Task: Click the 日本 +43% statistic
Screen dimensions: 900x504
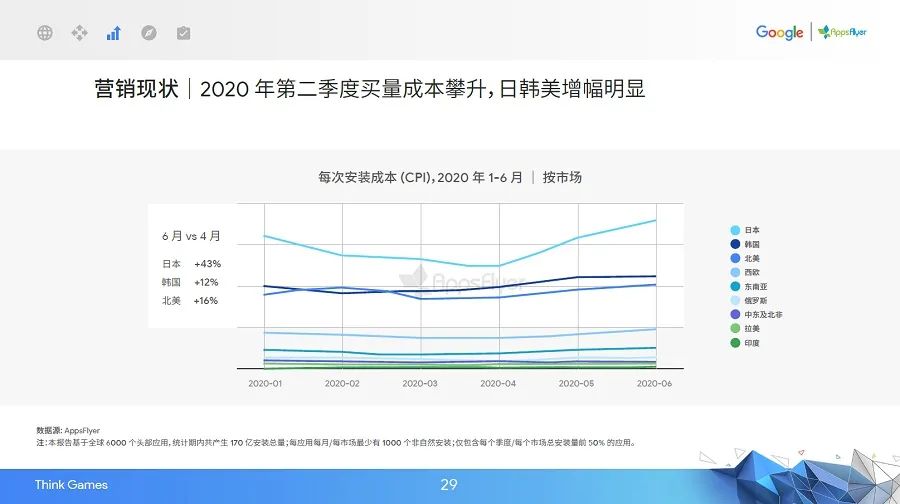Action: (x=191, y=264)
